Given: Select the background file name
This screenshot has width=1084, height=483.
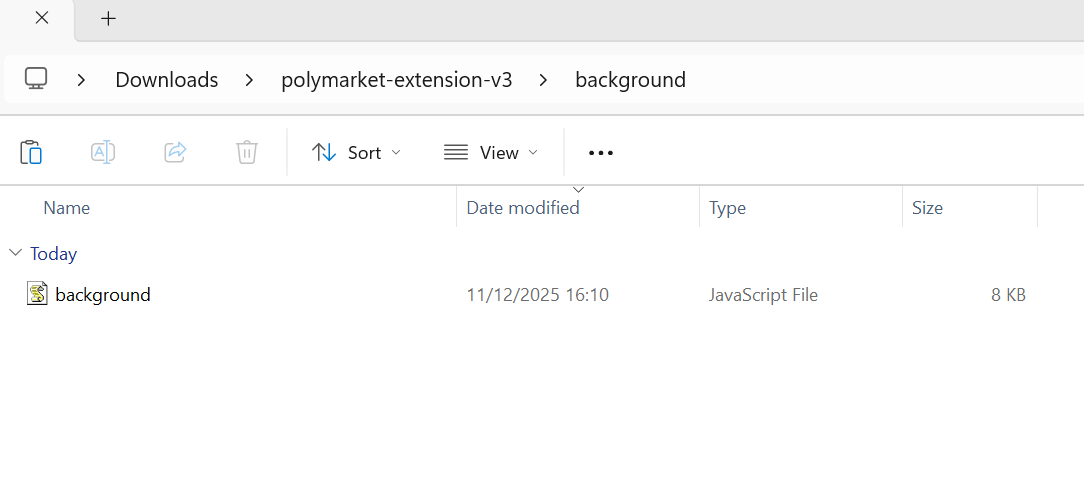Looking at the screenshot, I should tap(103, 295).
